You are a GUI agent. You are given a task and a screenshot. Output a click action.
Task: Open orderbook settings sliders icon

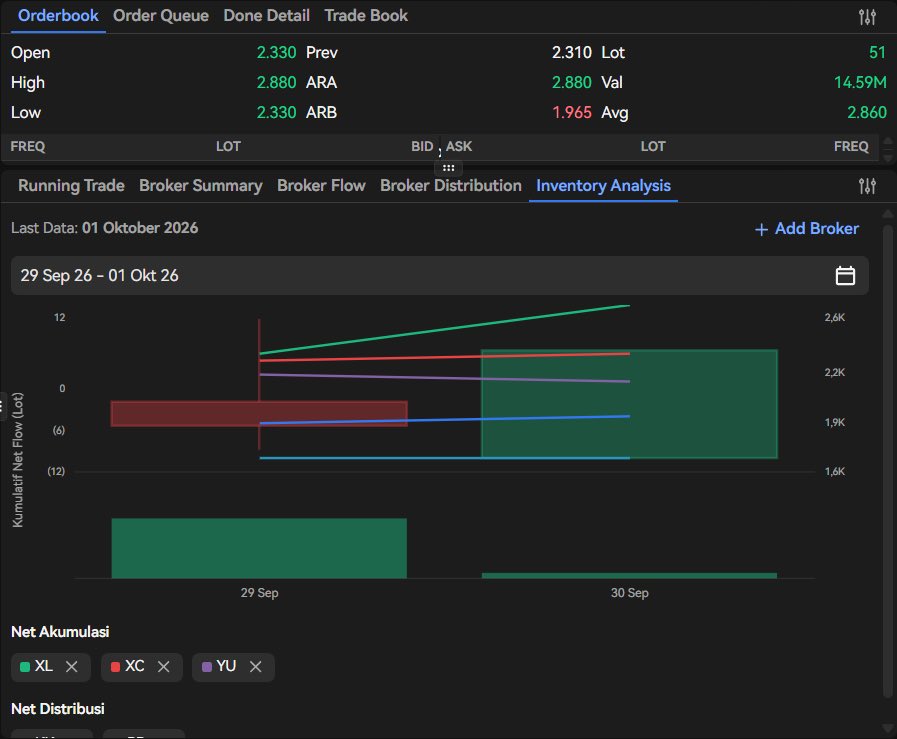pyautogui.click(x=867, y=17)
